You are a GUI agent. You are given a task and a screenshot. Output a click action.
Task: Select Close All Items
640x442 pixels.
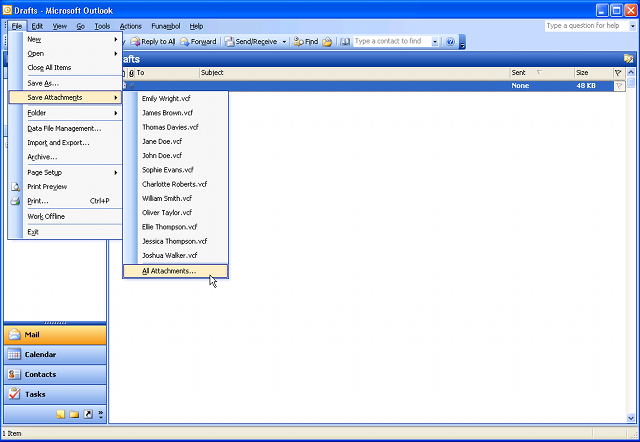click(65, 67)
